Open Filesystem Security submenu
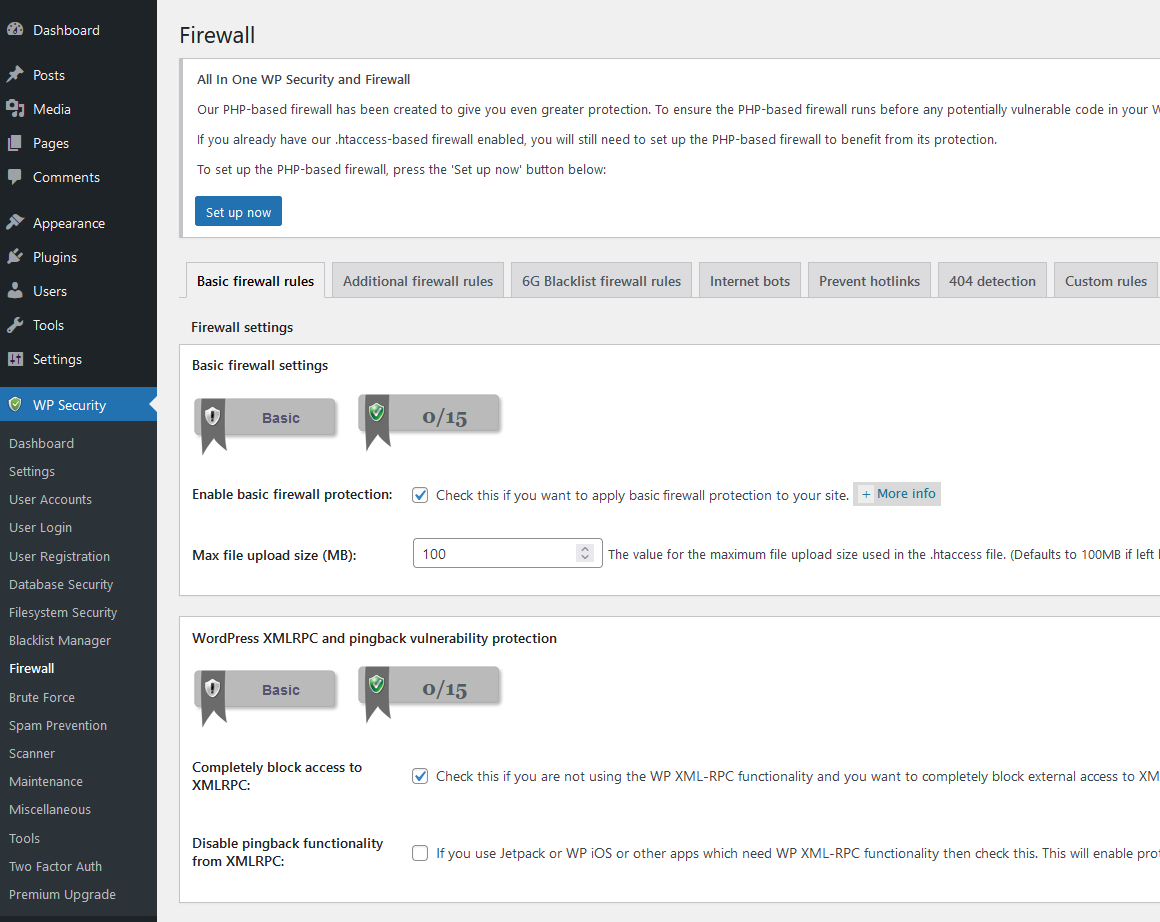Screen dimensions: 1160x922 63,613
